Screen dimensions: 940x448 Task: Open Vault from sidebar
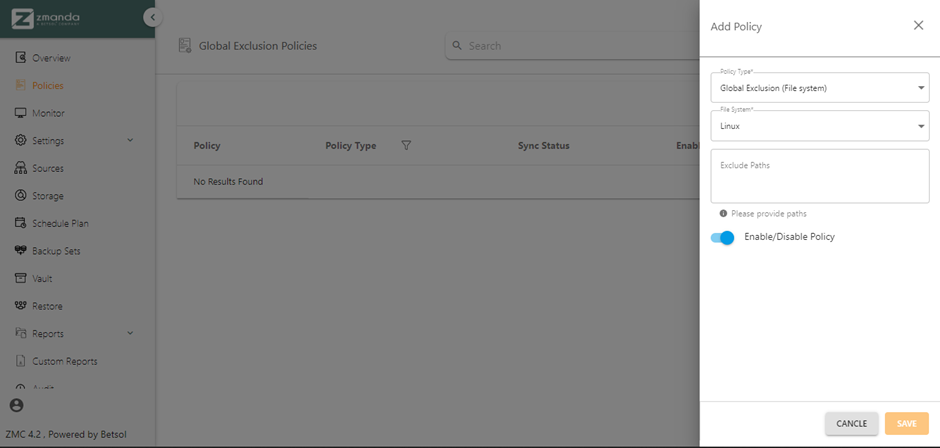pyautogui.click(x=42, y=279)
